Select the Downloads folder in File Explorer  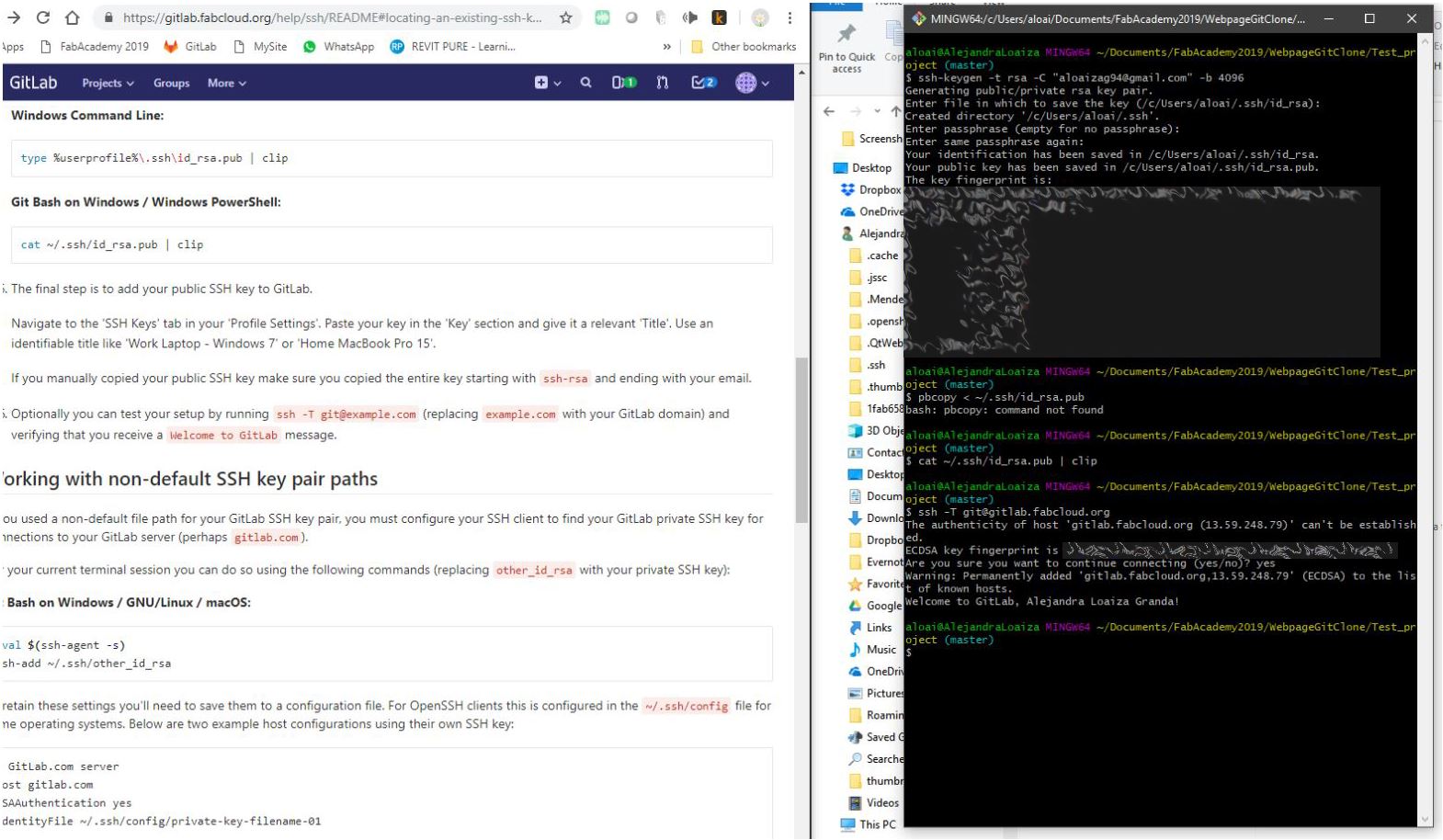click(876, 518)
